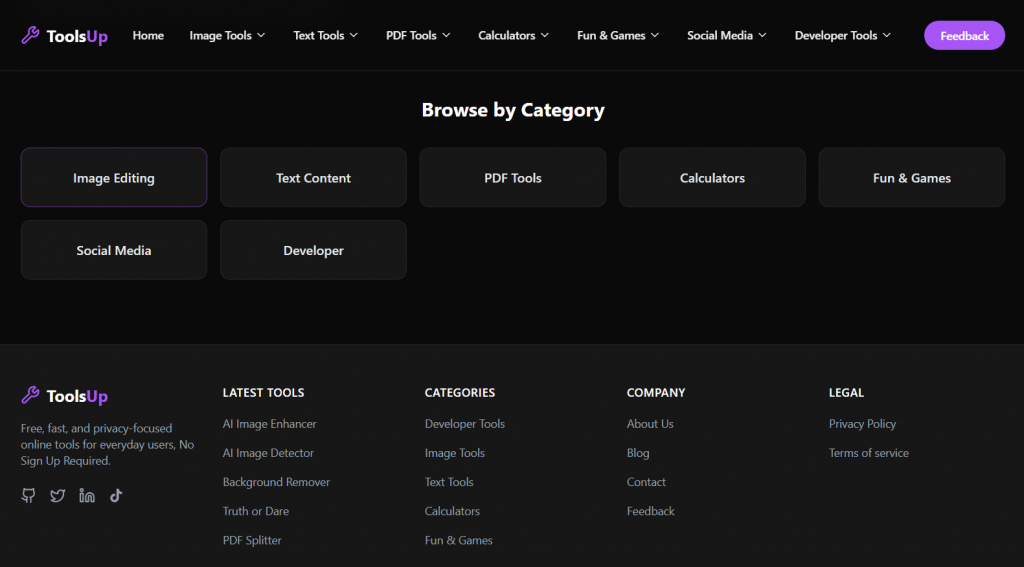This screenshot has height=567, width=1024.
Task: Expand the Image Tools dropdown menu
Action: (227, 35)
